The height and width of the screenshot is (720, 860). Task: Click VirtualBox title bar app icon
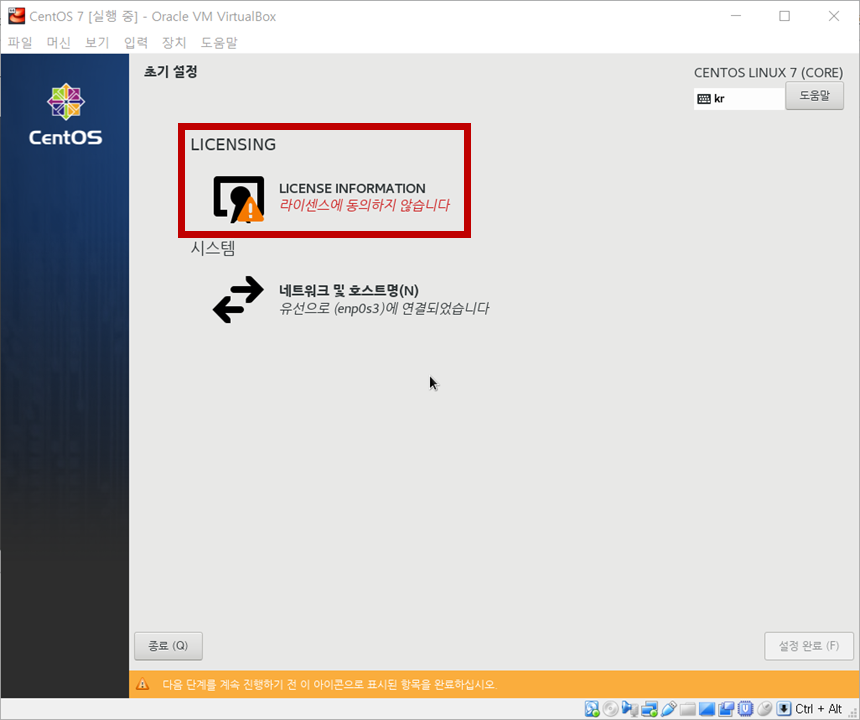click(x=16, y=16)
